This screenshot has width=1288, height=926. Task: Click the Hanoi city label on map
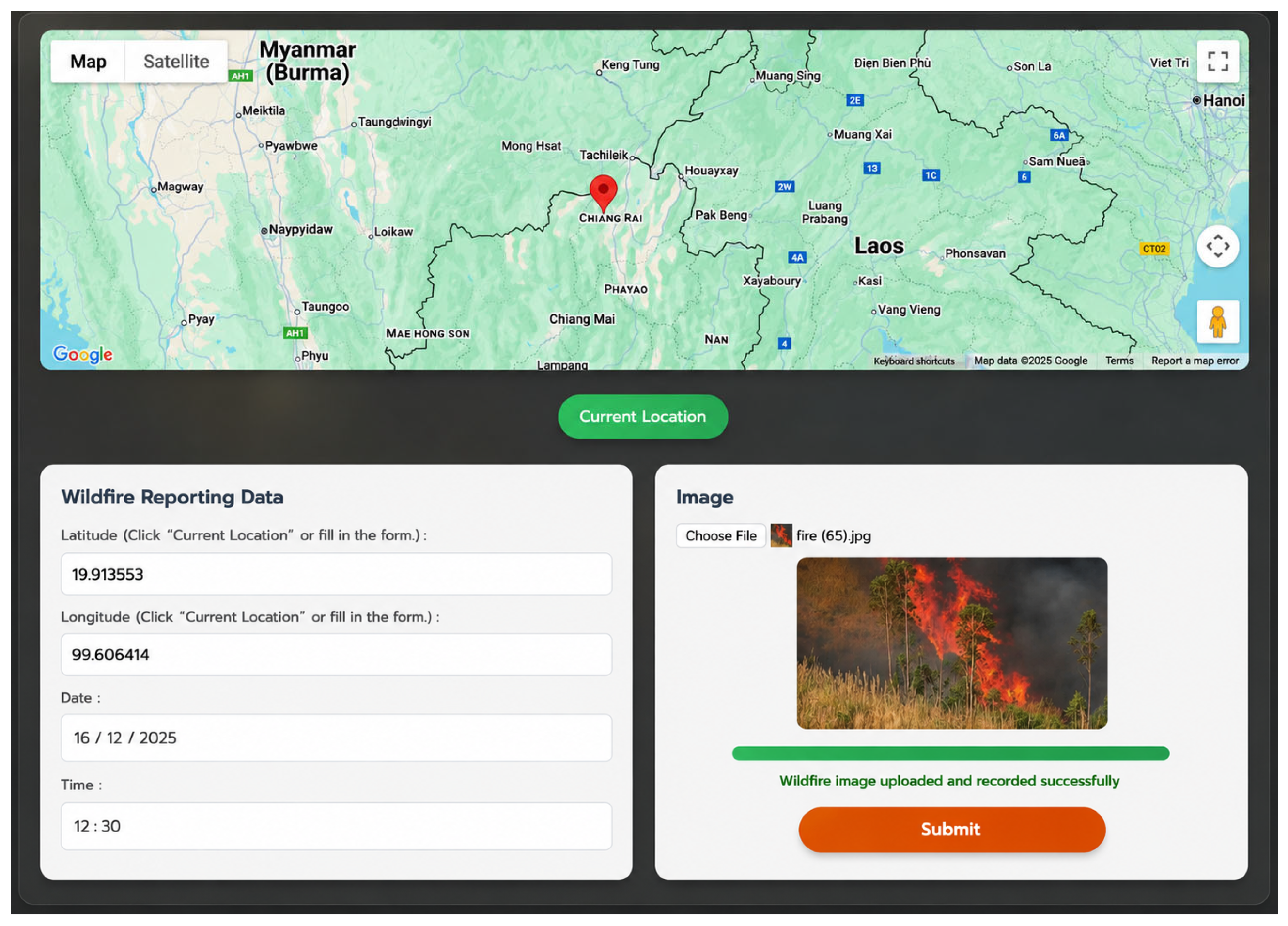(1223, 101)
